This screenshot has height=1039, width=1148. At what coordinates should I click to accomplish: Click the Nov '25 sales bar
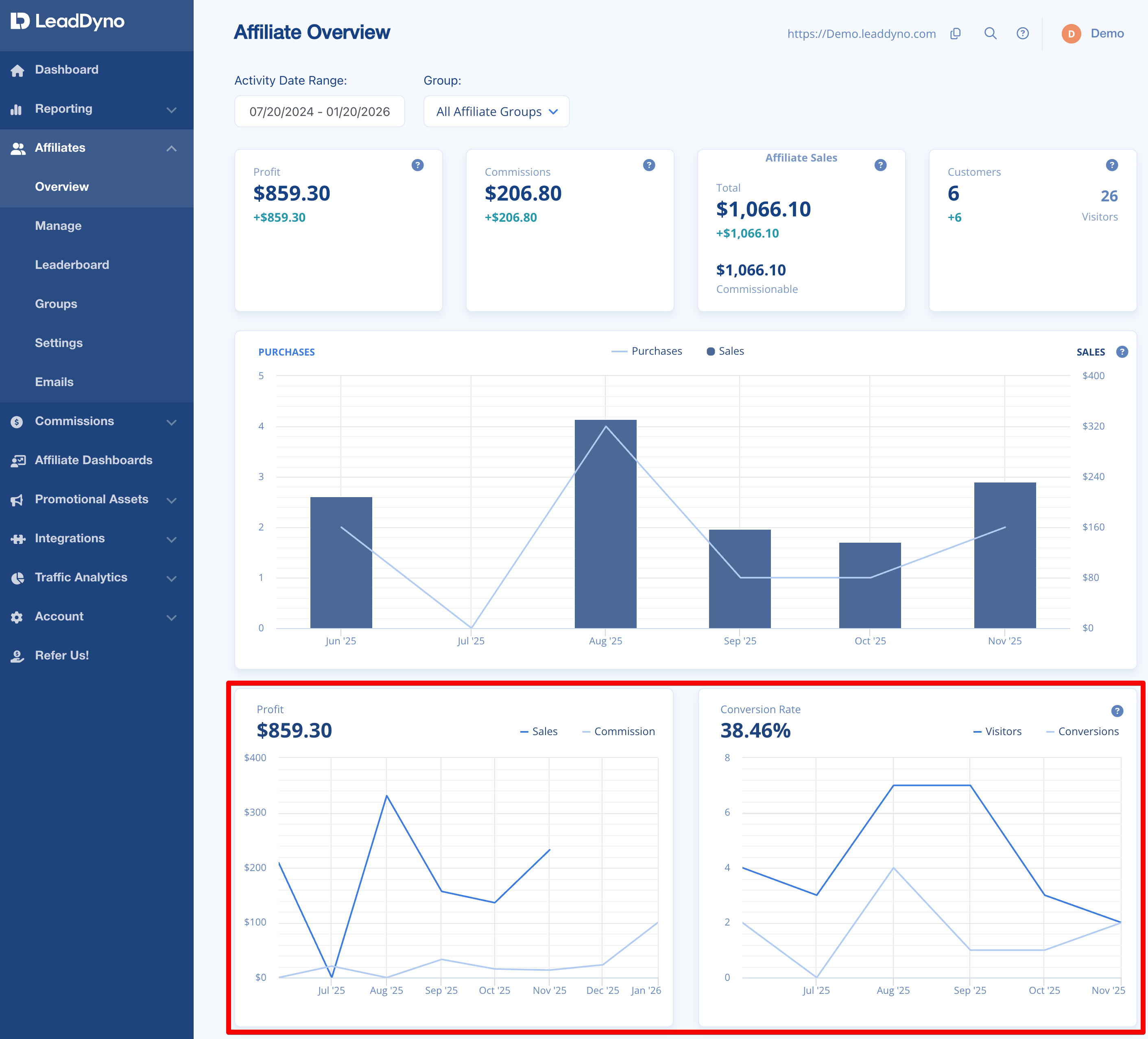click(x=1005, y=555)
